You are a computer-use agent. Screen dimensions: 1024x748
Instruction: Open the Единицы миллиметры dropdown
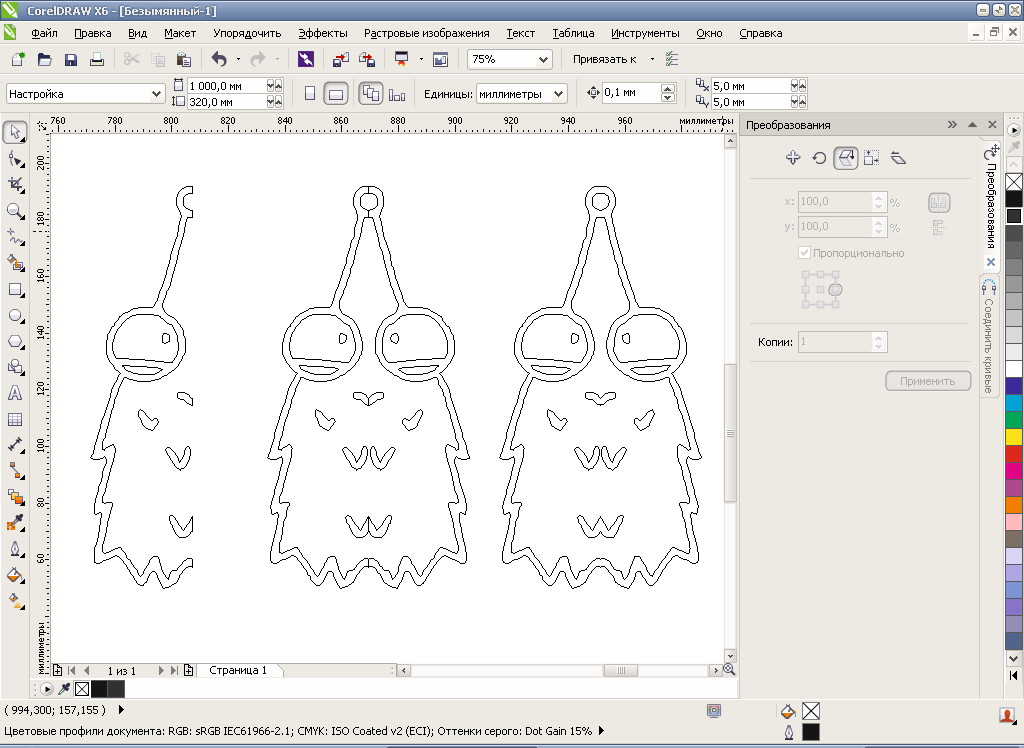(x=558, y=93)
